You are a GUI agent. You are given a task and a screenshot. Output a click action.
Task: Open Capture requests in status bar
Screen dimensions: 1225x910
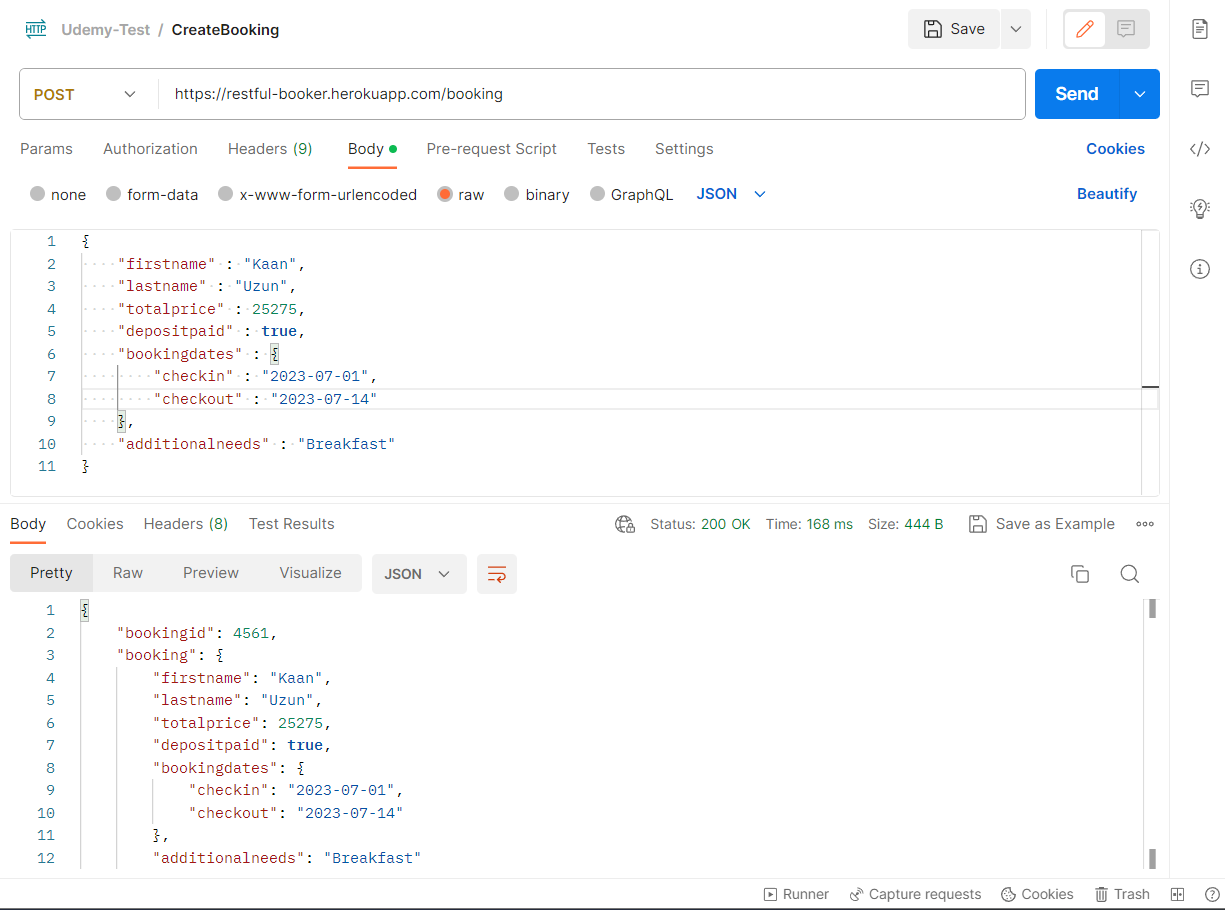point(915,894)
